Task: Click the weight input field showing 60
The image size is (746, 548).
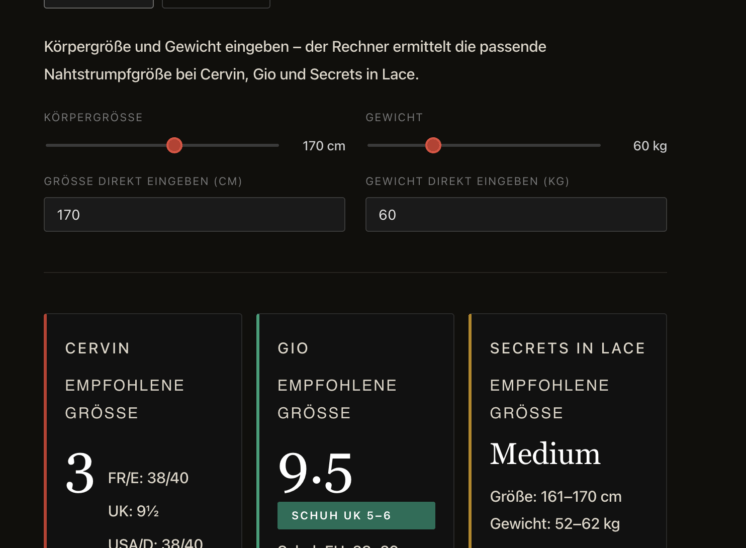Action: (516, 215)
